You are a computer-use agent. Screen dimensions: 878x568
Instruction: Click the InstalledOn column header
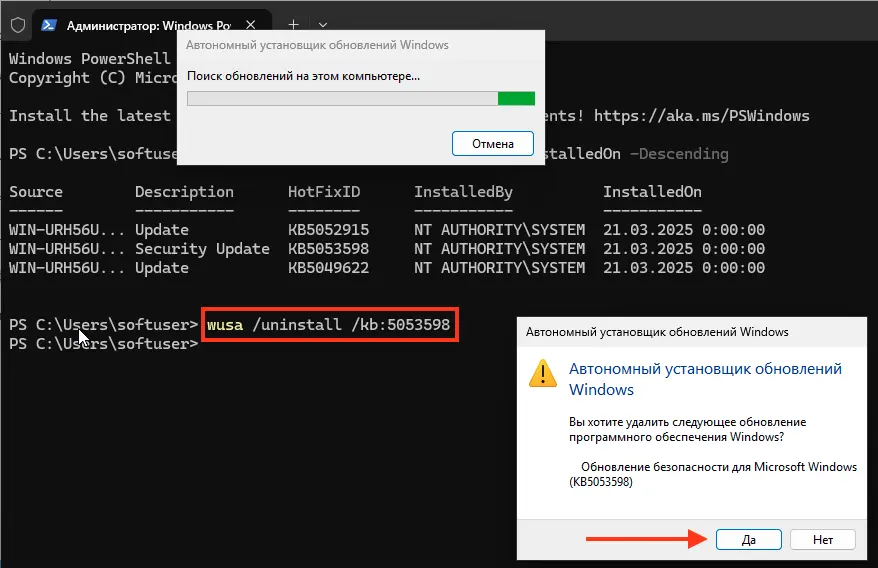(652, 192)
